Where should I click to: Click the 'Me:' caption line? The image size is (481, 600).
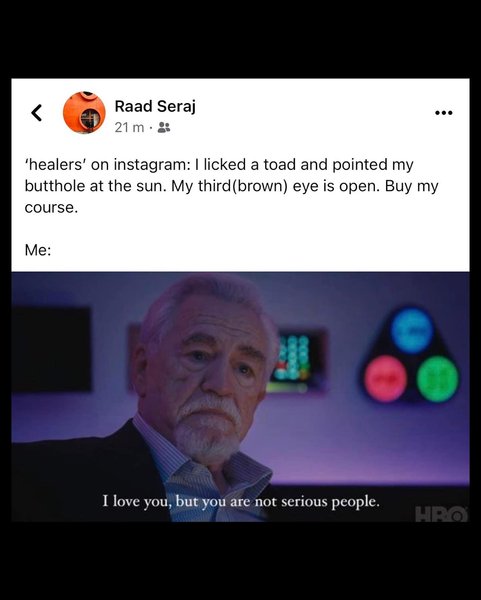point(38,250)
